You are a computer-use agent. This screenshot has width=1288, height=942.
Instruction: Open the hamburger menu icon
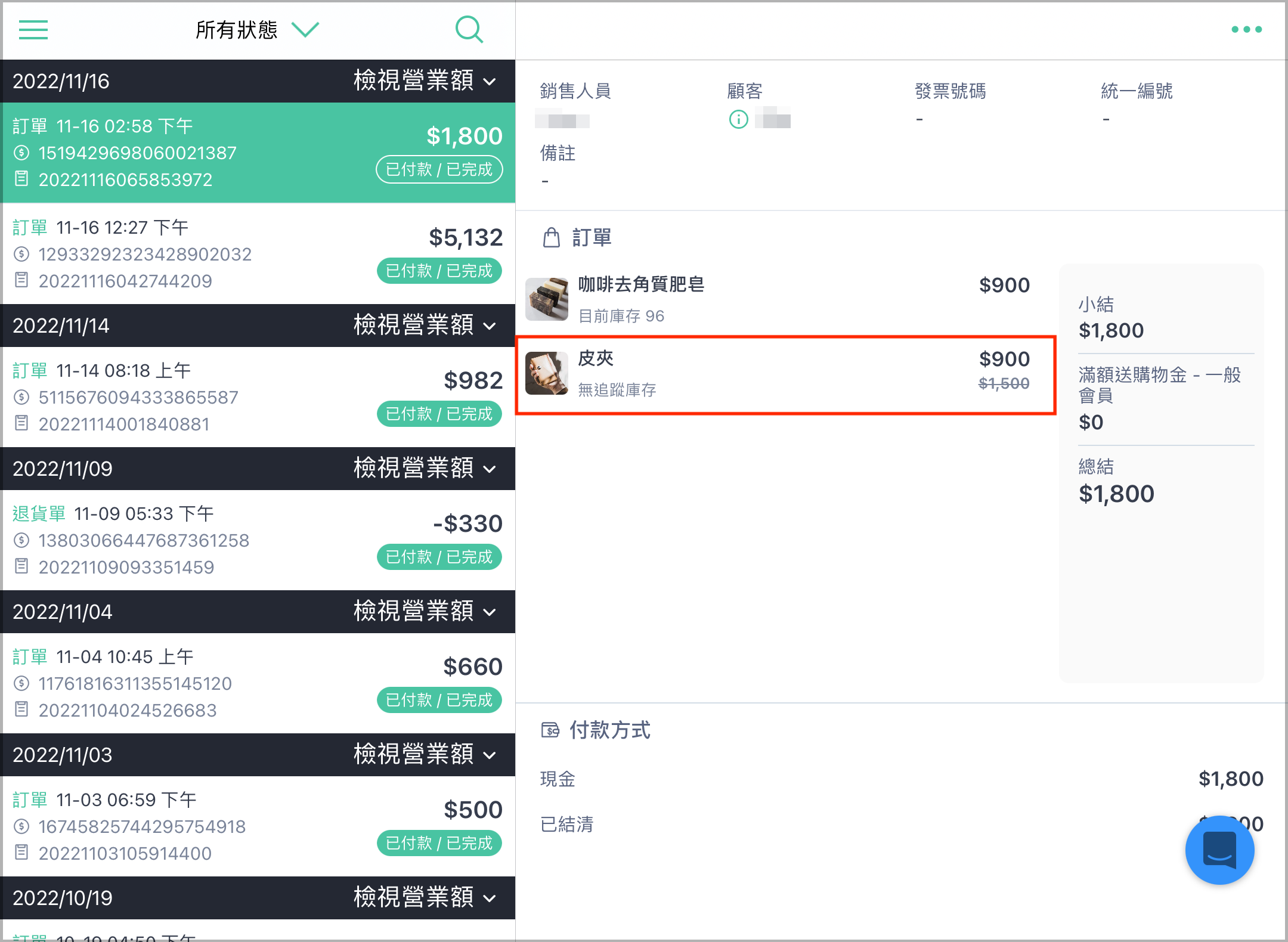point(33,30)
